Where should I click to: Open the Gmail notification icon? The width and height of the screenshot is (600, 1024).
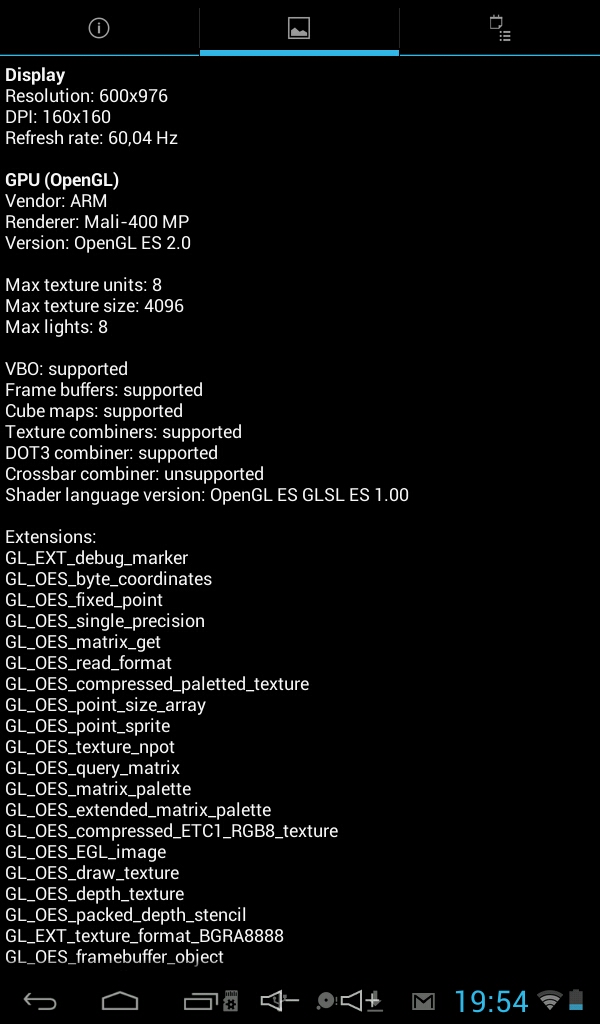423,1001
